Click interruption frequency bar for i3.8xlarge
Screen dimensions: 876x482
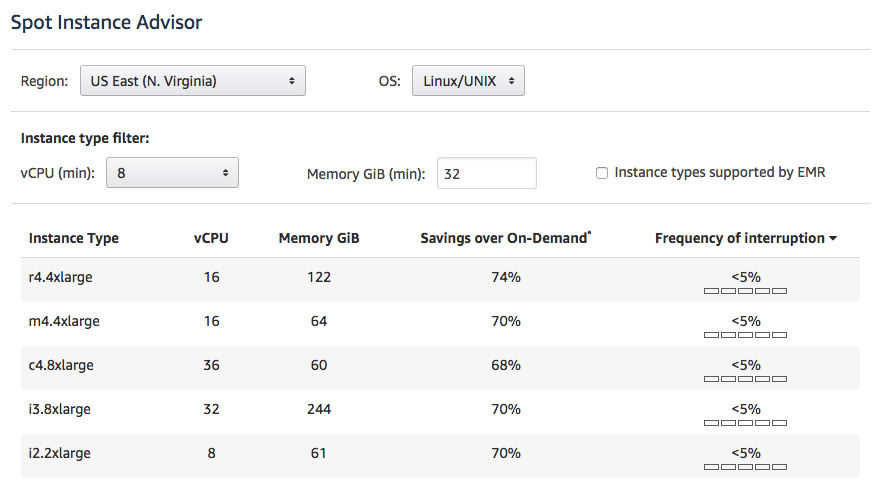(745, 423)
